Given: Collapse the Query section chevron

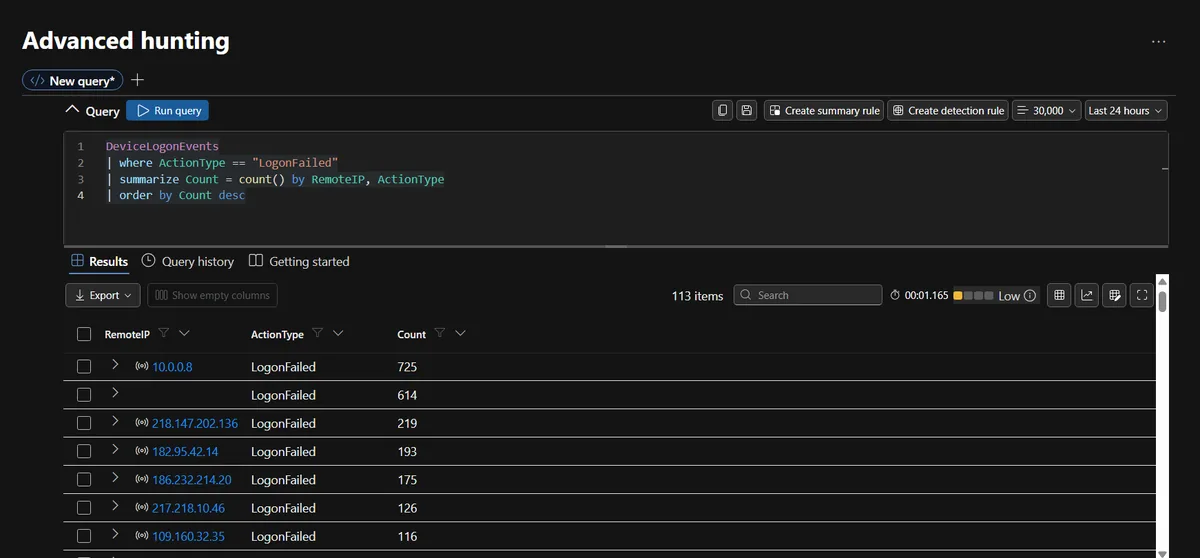Looking at the screenshot, I should click(72, 110).
